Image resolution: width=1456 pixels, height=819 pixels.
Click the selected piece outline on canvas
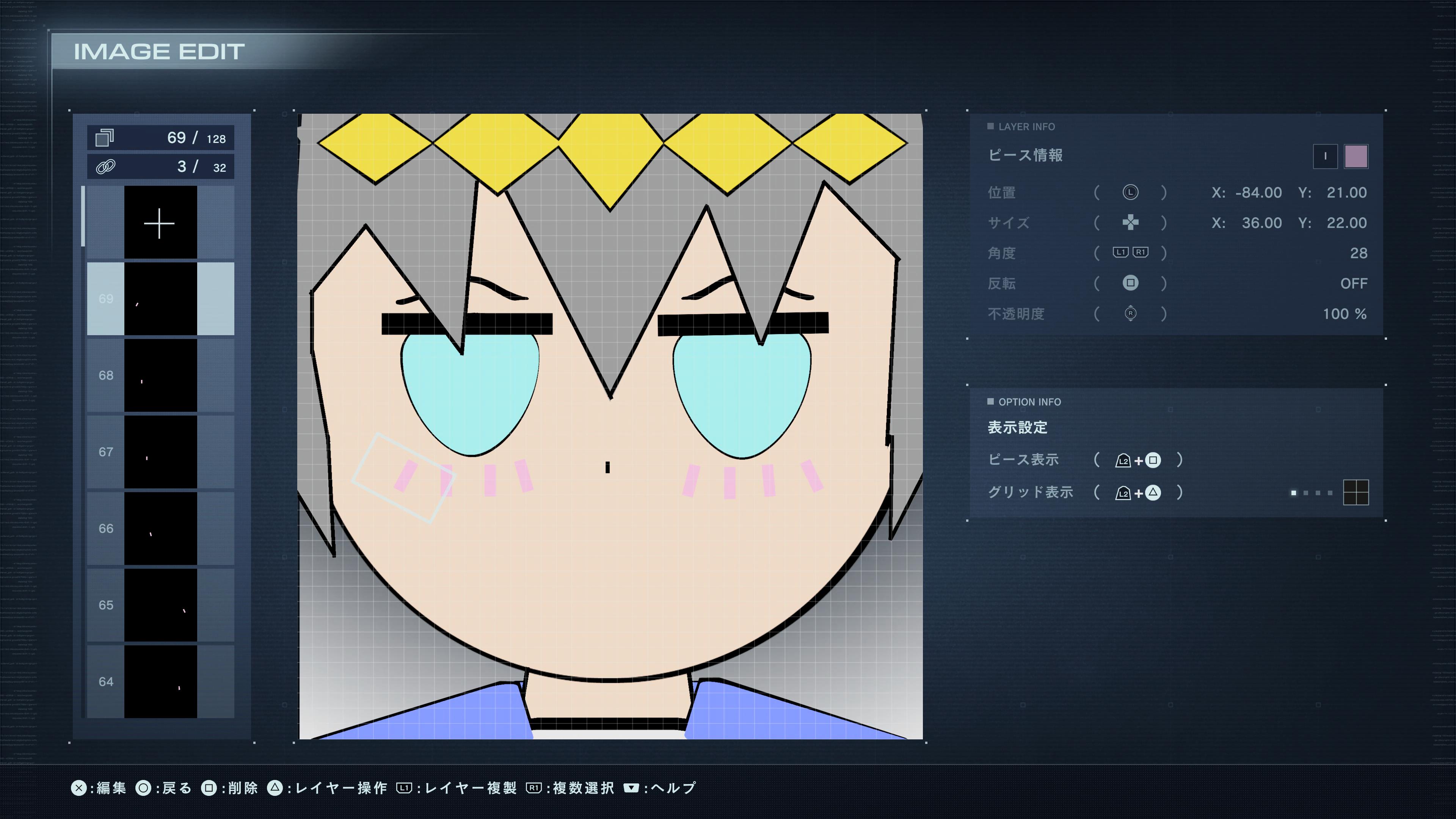(403, 478)
